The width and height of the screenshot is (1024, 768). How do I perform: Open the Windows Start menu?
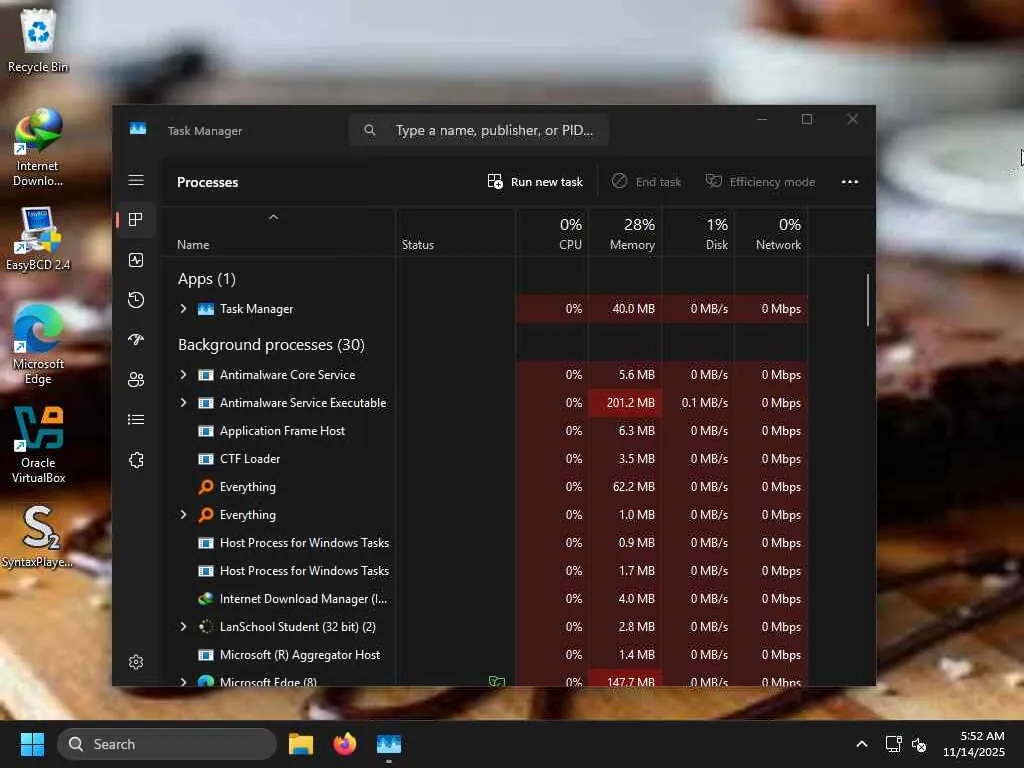click(x=32, y=744)
